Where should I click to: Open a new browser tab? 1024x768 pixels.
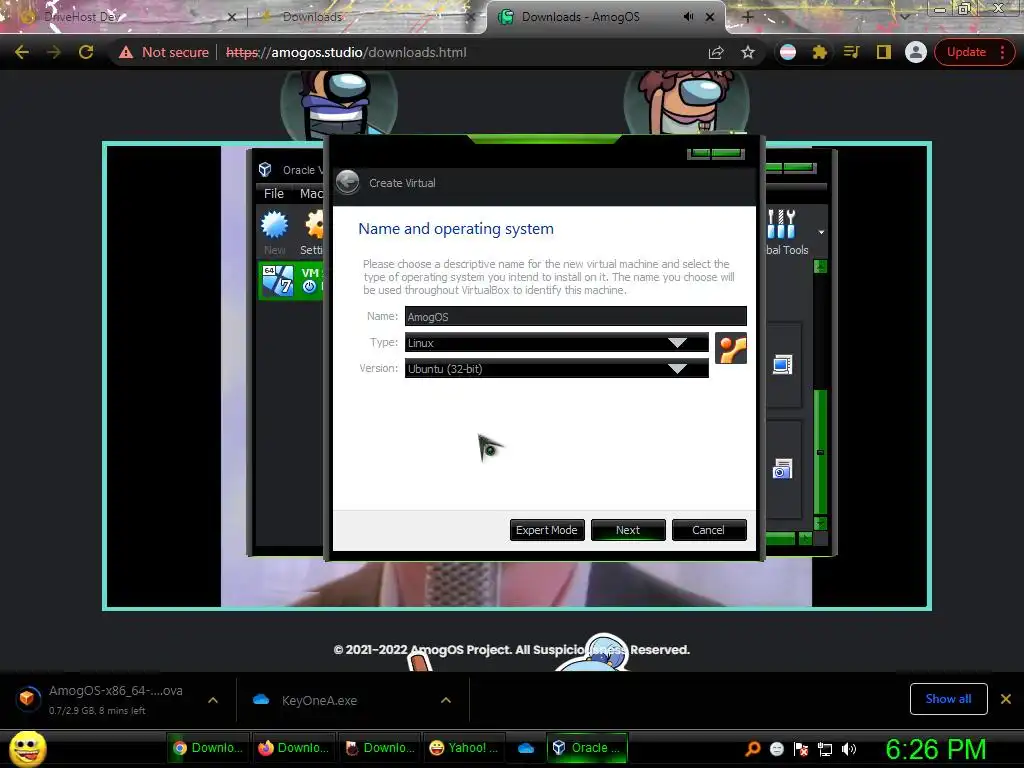748,17
